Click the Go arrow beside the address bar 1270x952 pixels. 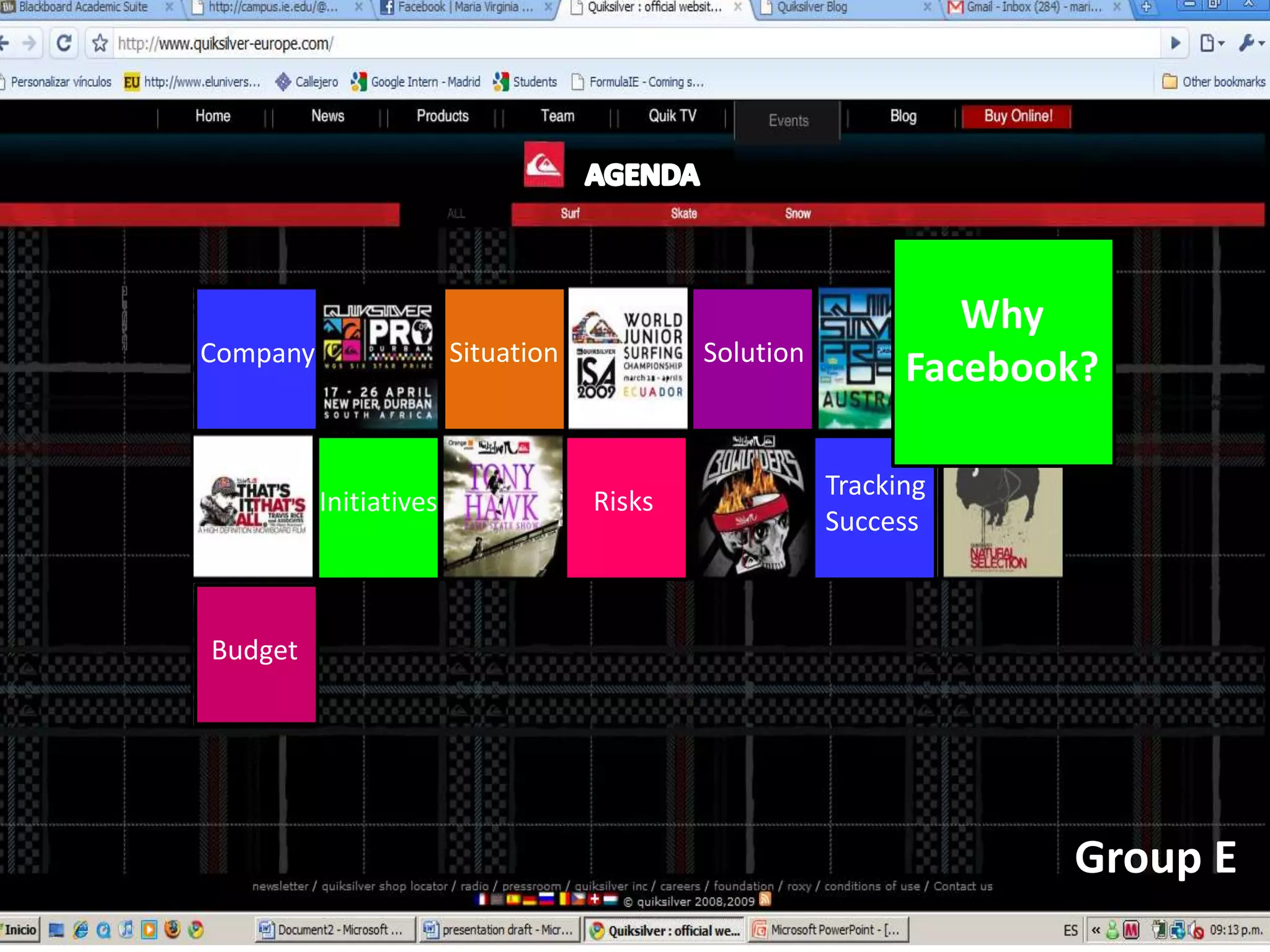pos(1175,43)
